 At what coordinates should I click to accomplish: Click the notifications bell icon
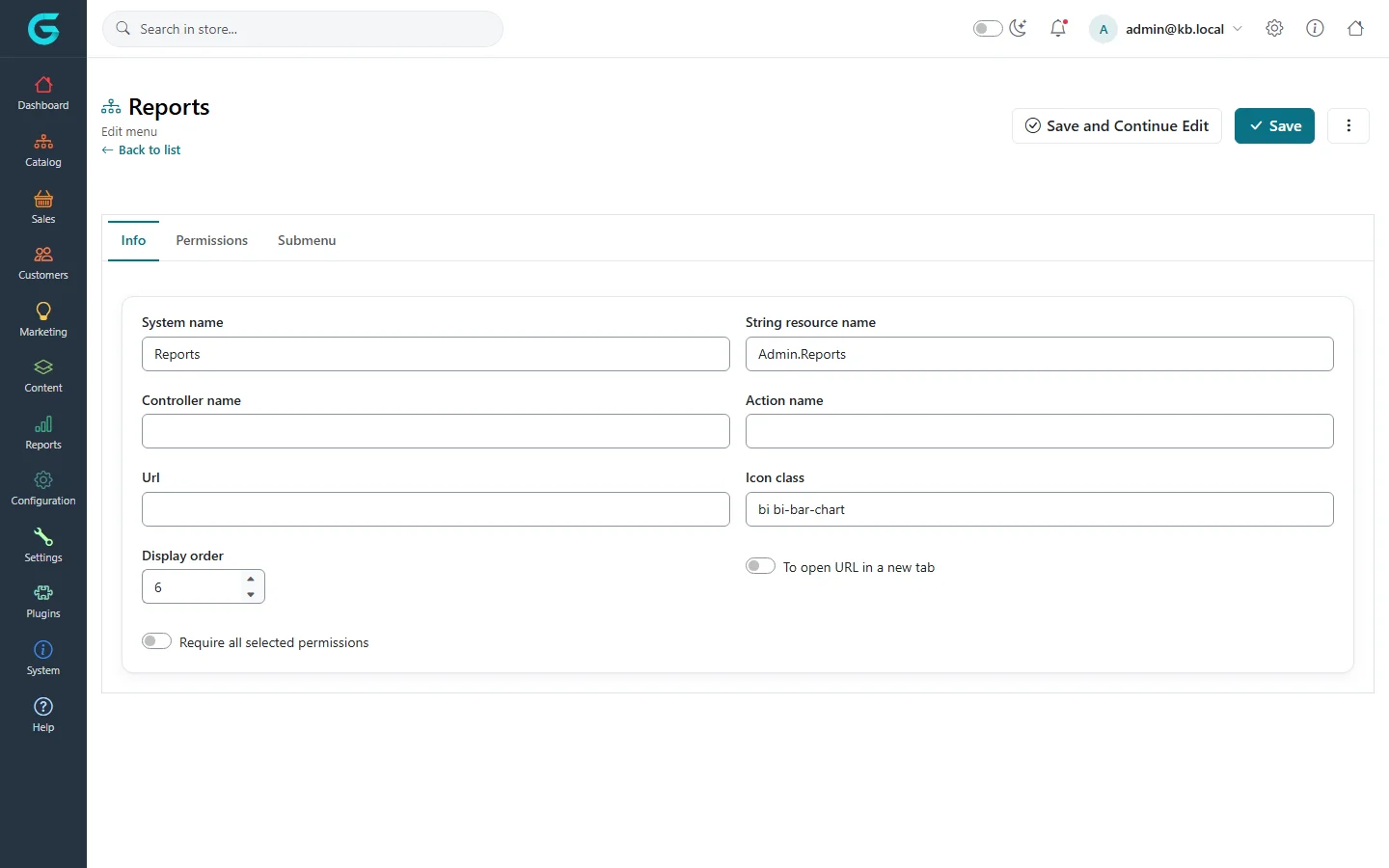tap(1058, 28)
